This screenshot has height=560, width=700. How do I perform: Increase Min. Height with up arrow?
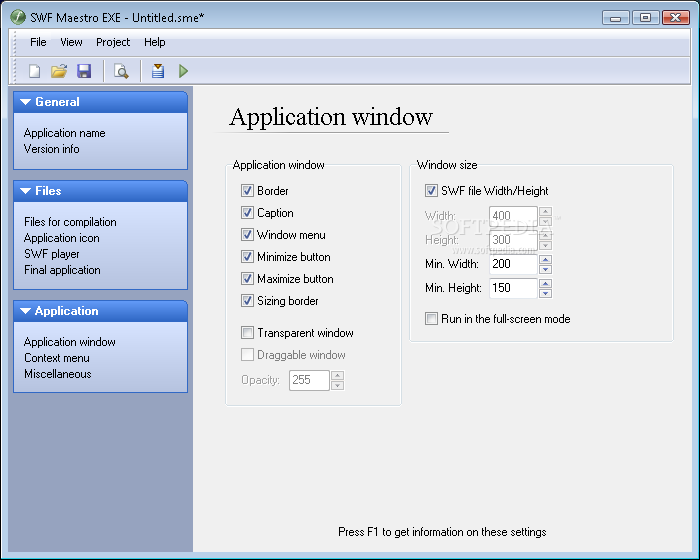pos(545,284)
